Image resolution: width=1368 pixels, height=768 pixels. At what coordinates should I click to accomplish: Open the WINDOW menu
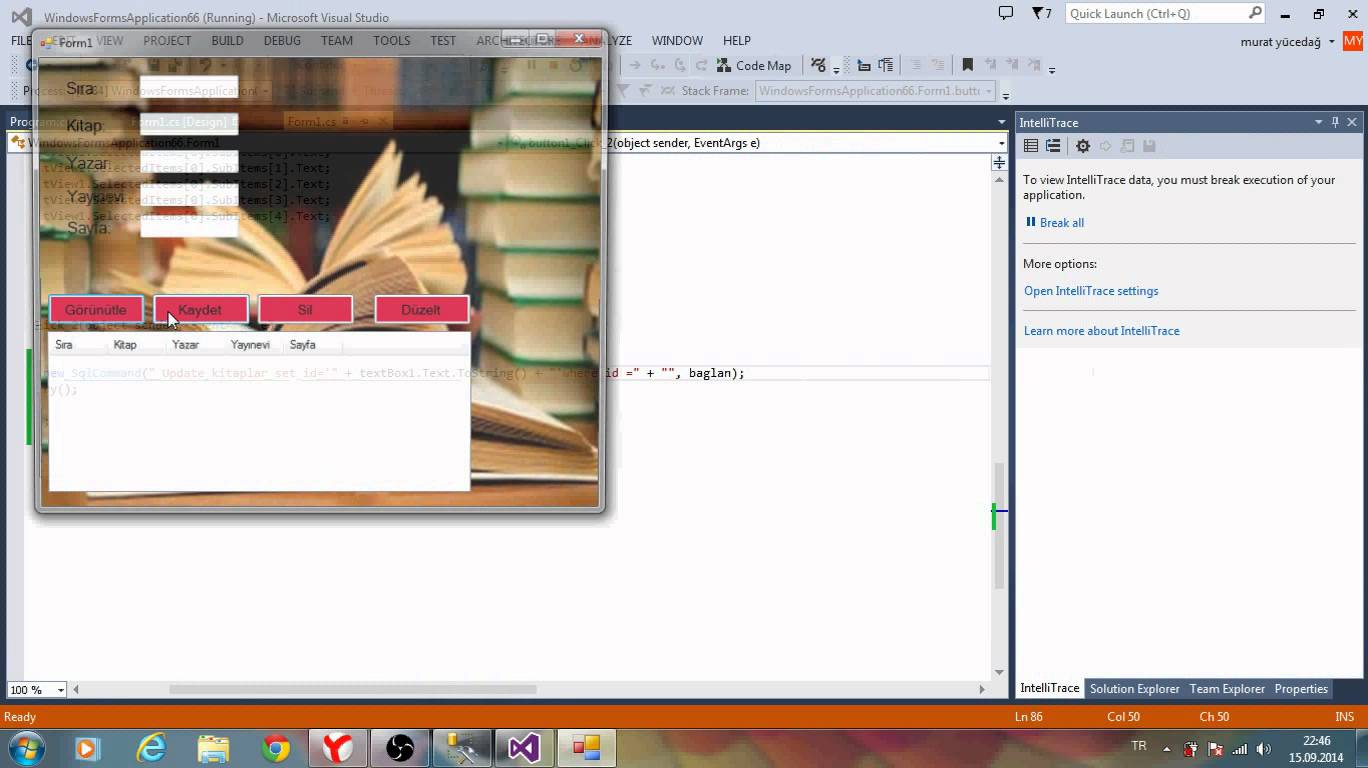click(677, 41)
